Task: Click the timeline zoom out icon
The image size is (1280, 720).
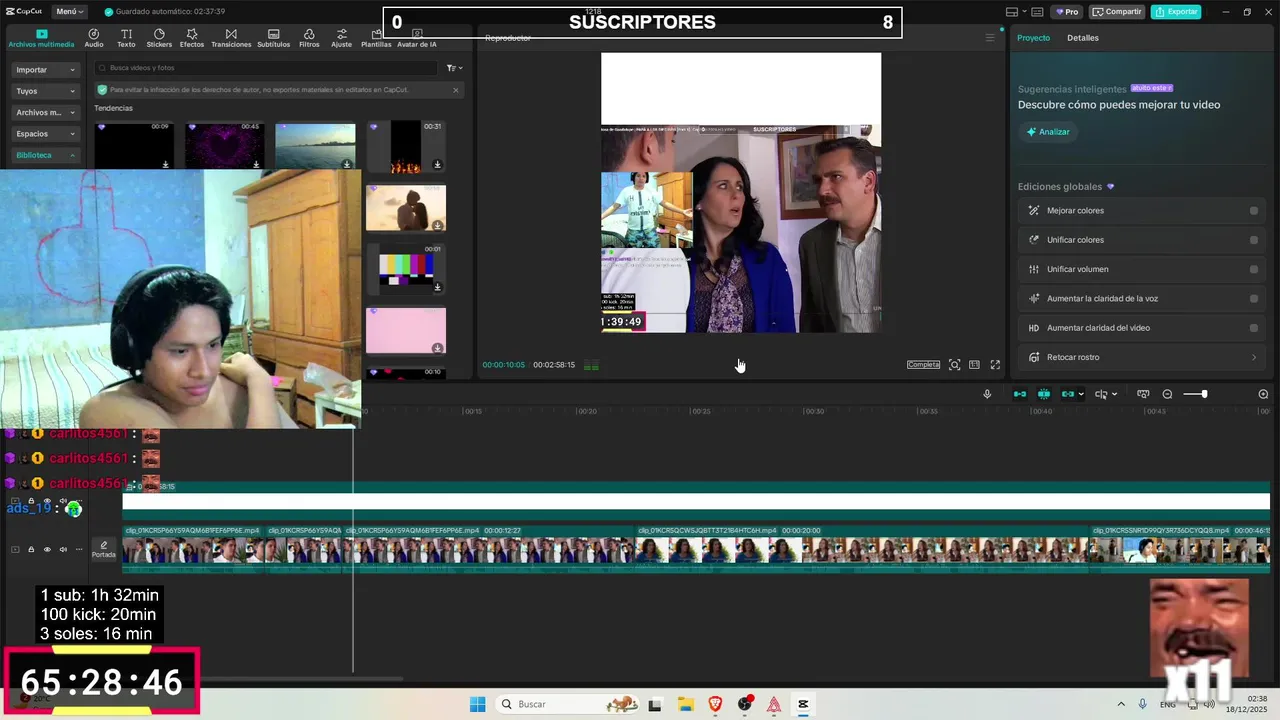Action: [x=1167, y=394]
